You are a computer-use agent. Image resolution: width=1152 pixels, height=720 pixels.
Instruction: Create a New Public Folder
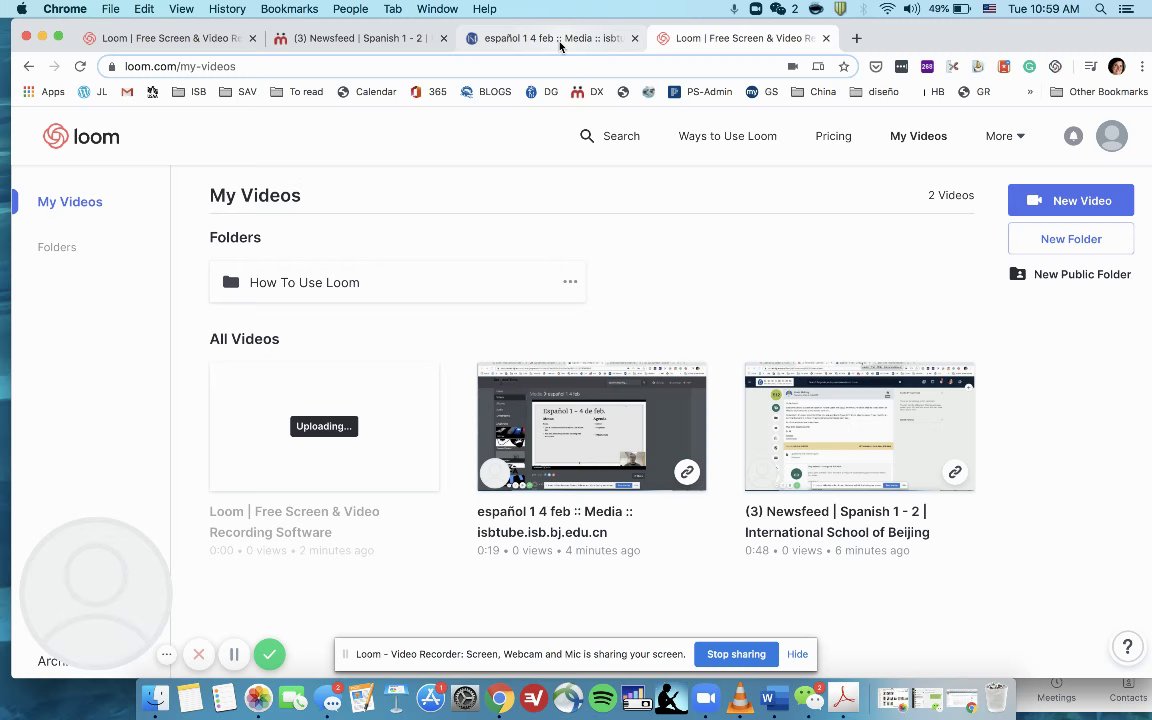(1070, 274)
